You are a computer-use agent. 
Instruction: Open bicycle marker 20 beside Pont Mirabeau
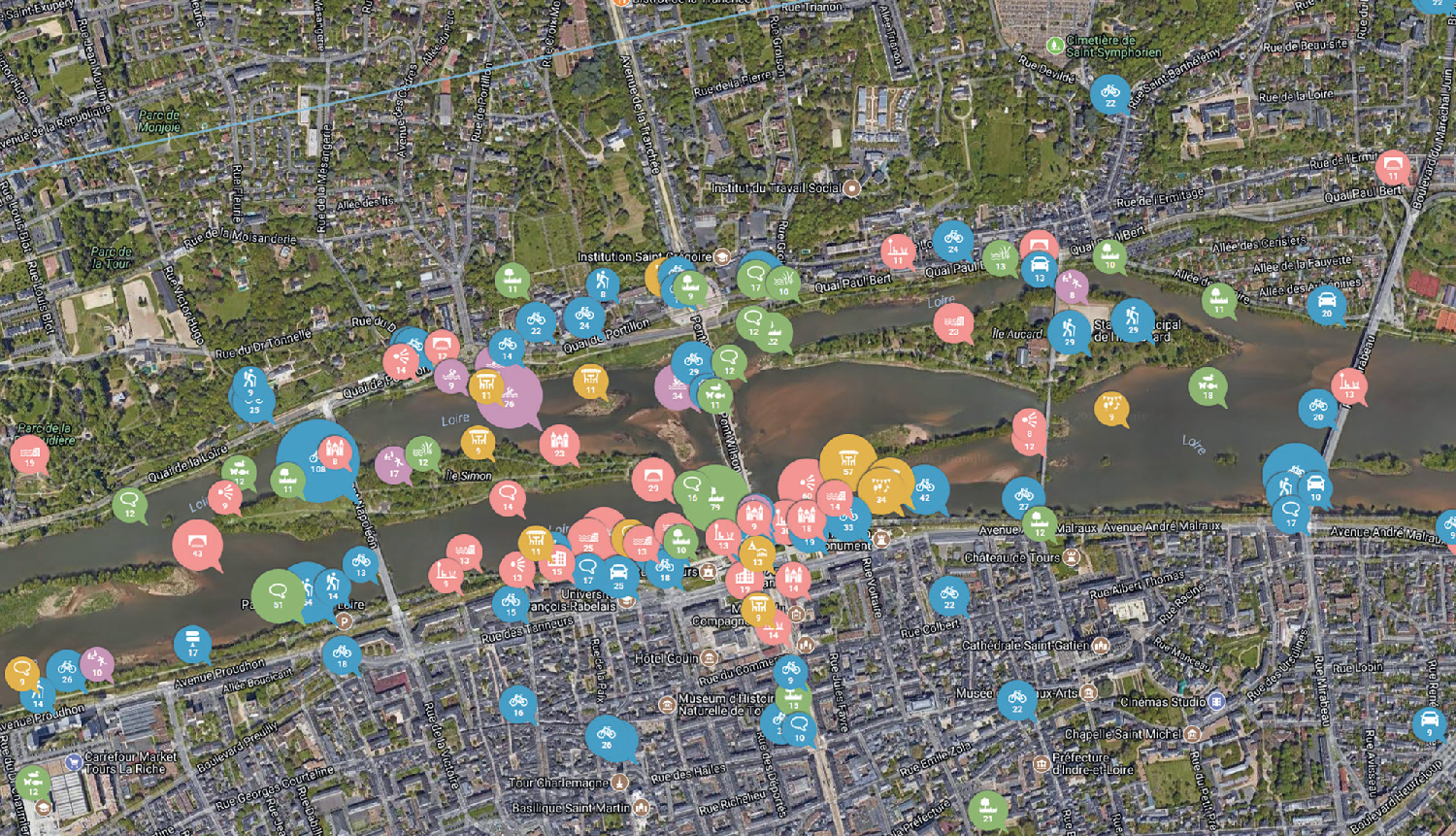click(1318, 408)
